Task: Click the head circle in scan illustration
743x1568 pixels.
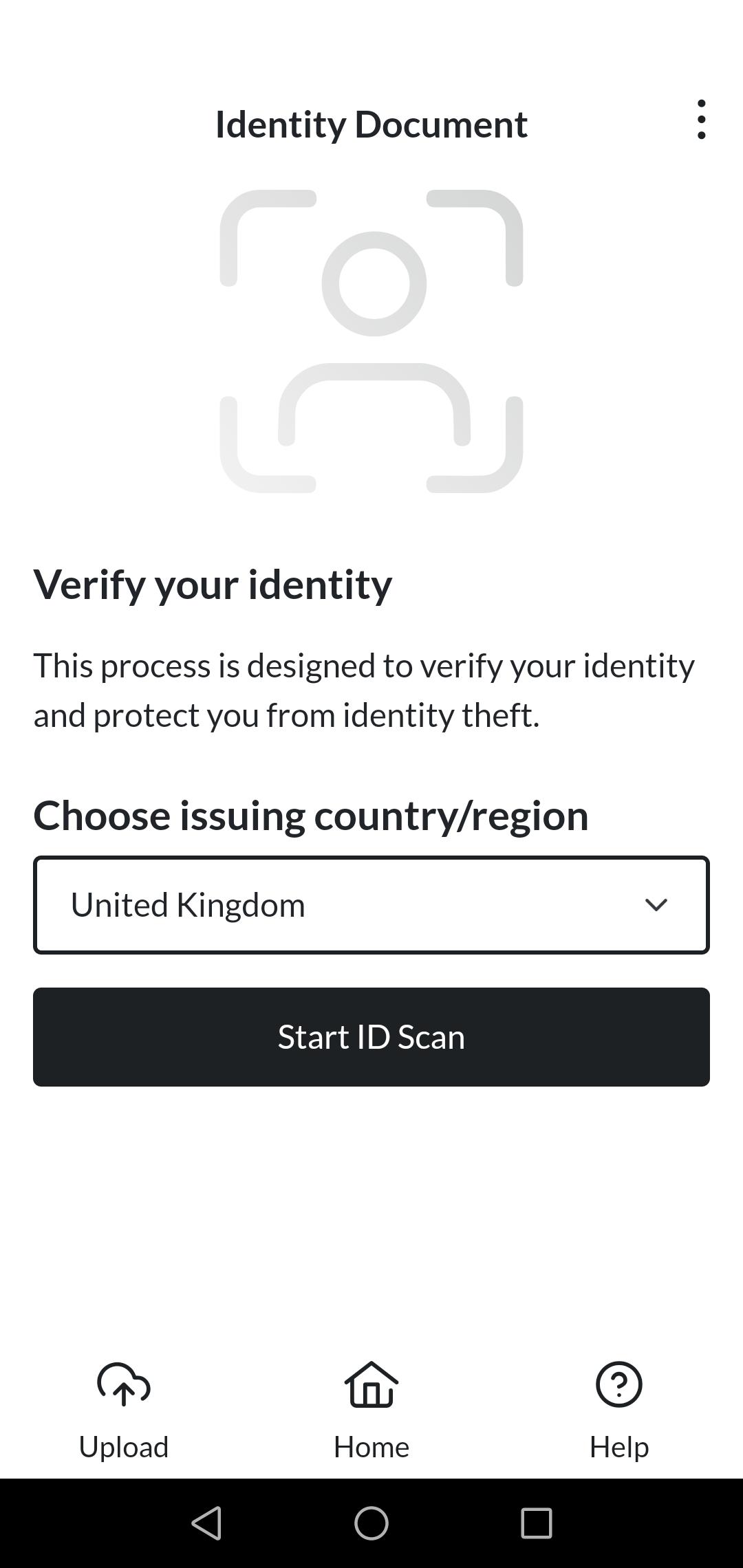Action: (x=374, y=283)
